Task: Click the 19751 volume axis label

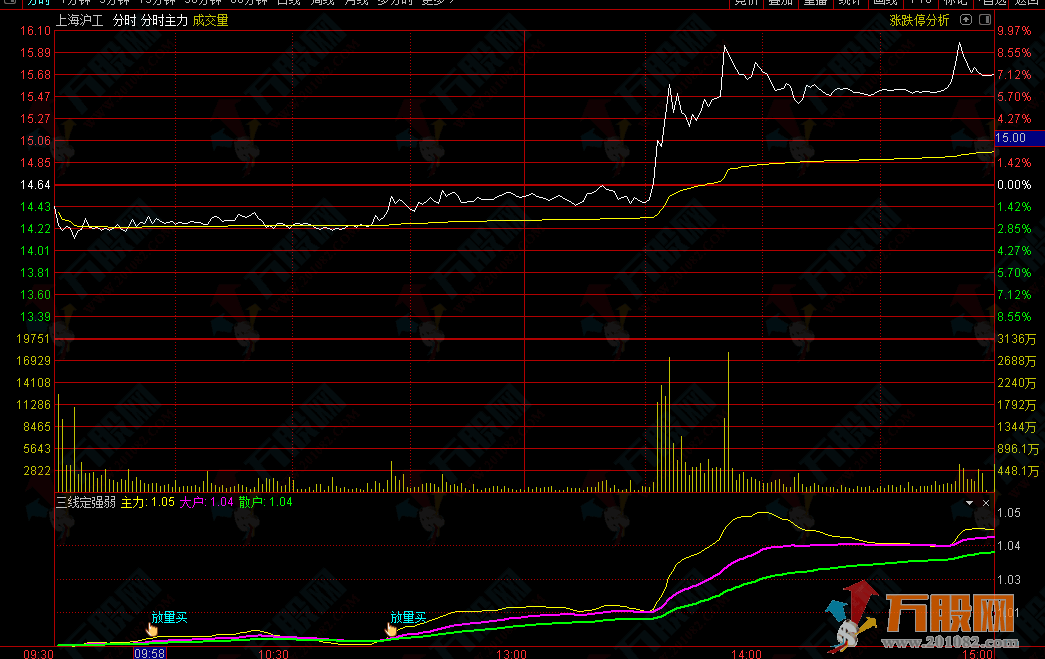Action: [33, 338]
